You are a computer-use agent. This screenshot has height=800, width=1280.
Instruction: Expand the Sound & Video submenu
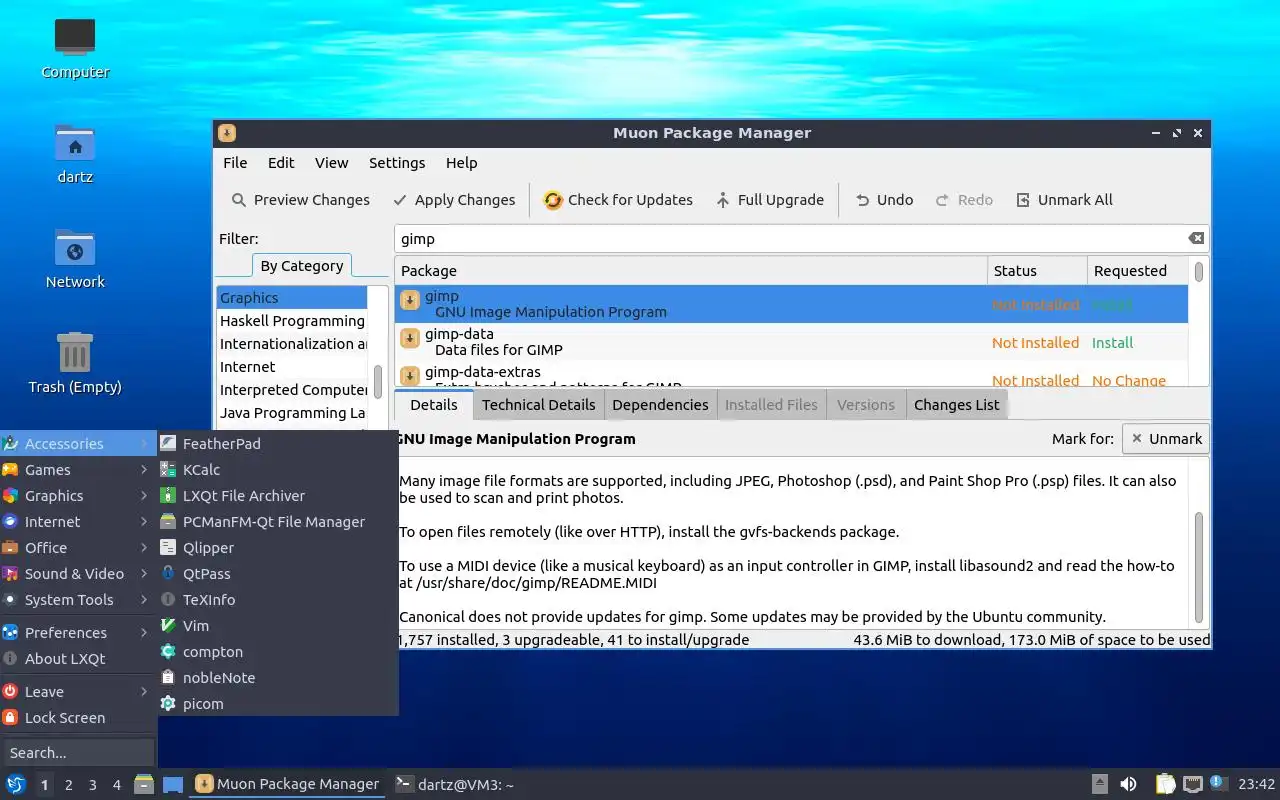78,574
